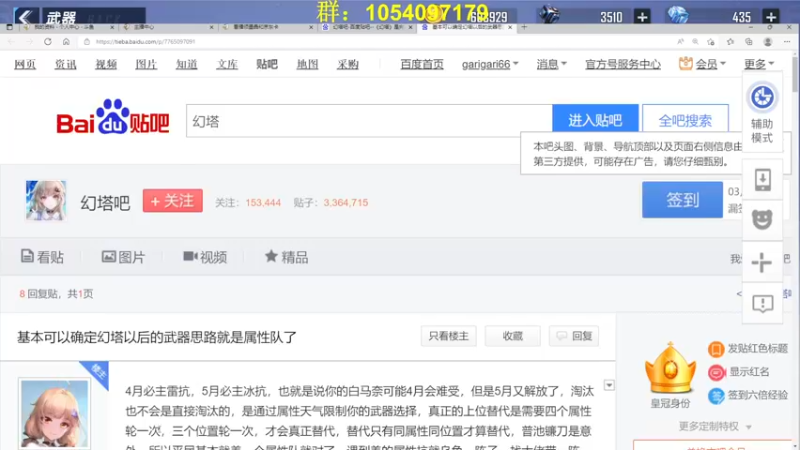Open a new browser tab
This screenshot has height=450, width=800.
[524, 27]
